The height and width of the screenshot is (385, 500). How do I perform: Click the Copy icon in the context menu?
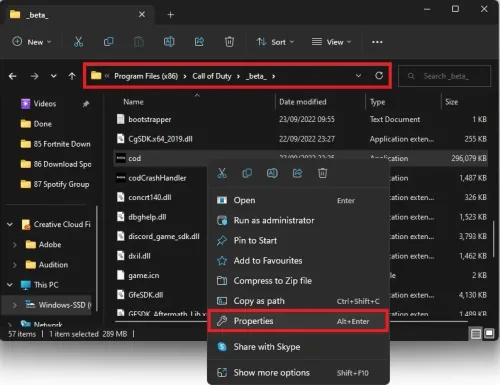247,173
